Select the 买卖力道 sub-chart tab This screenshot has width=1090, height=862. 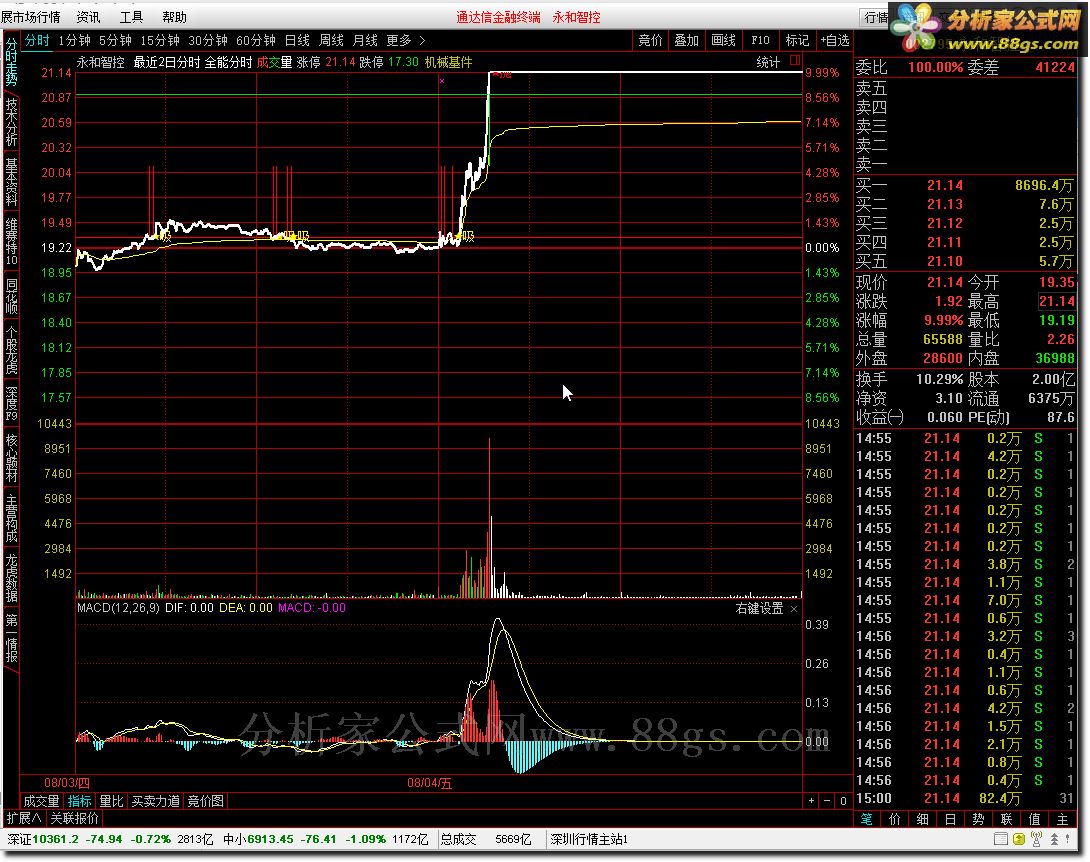coord(156,801)
